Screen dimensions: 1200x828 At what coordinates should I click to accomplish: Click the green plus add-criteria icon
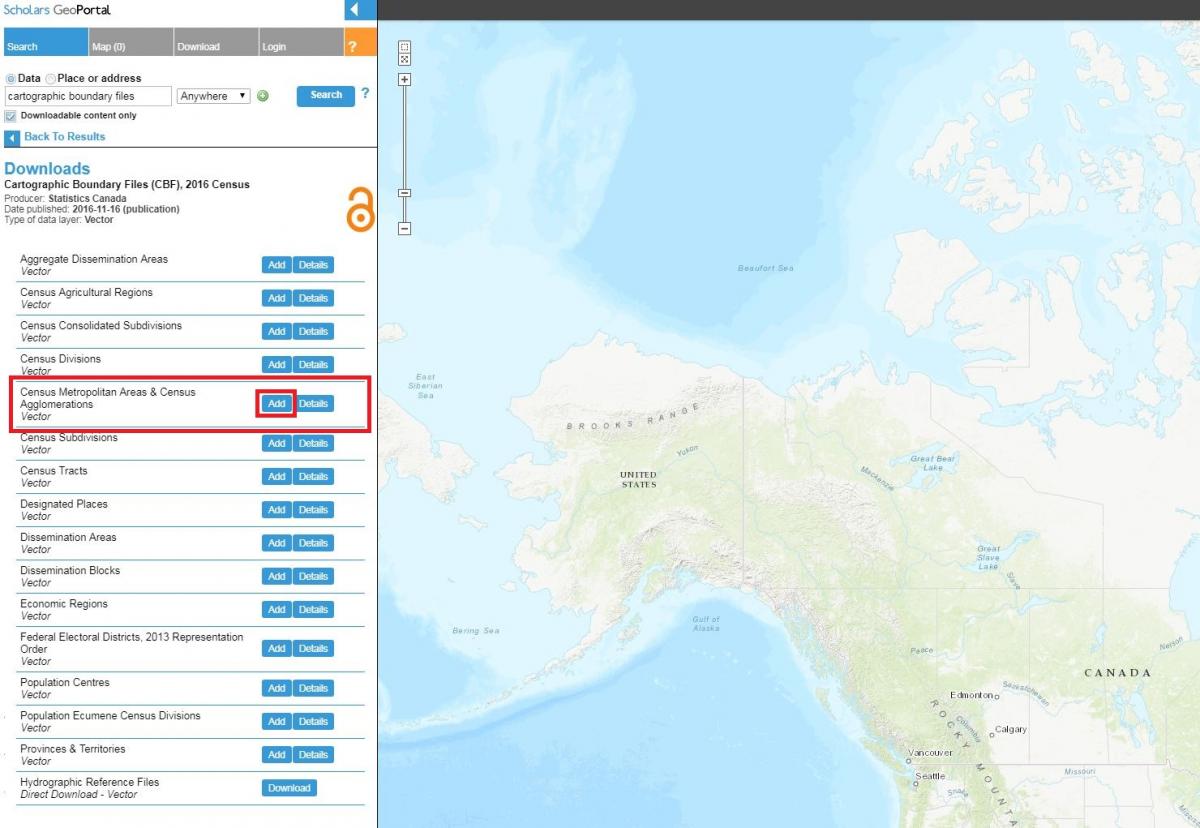(x=263, y=96)
